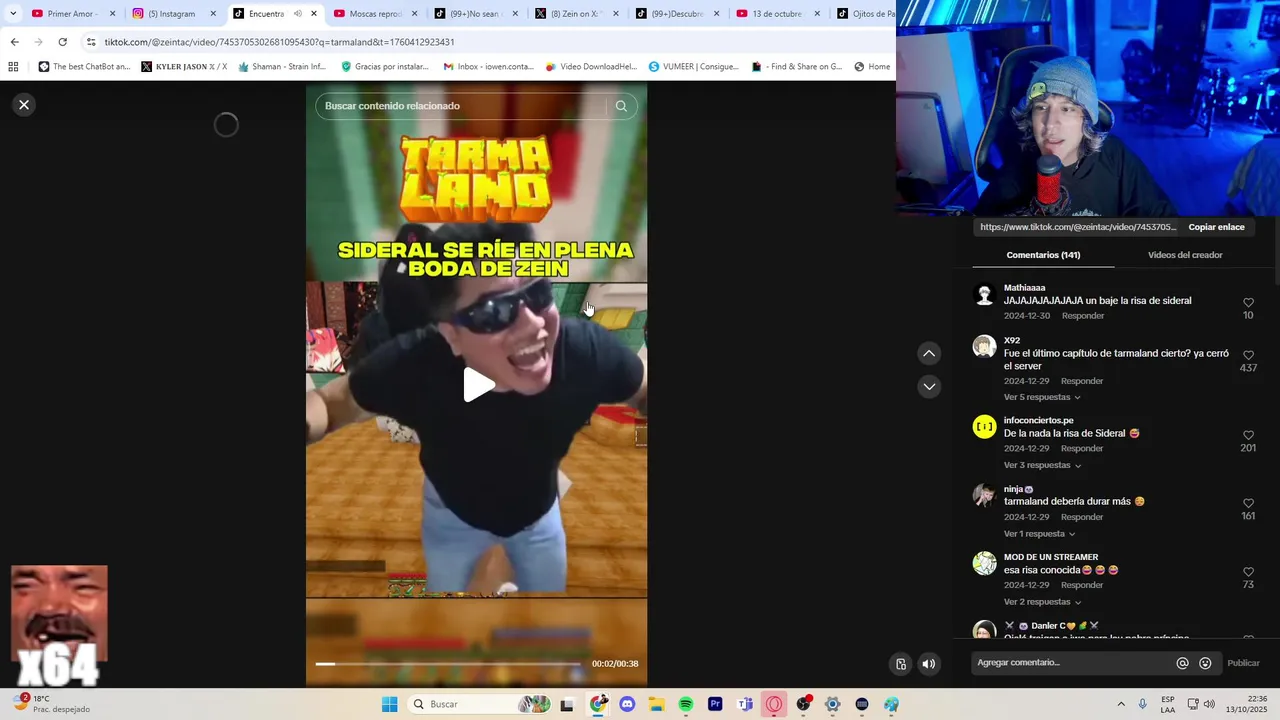Viewport: 1280px width, 720px height.
Task: Open Microsoft Teams from taskbar
Action: coord(745,704)
